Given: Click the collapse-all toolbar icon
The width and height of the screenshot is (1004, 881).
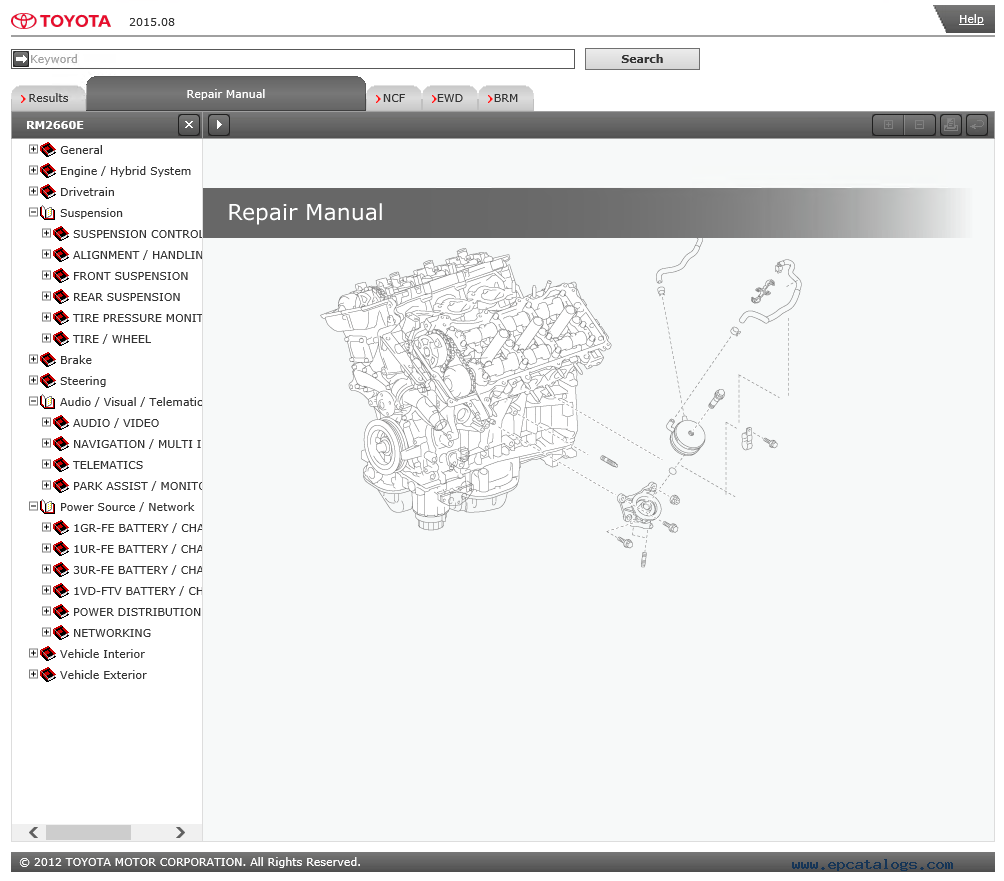Looking at the screenshot, I should tap(919, 125).
